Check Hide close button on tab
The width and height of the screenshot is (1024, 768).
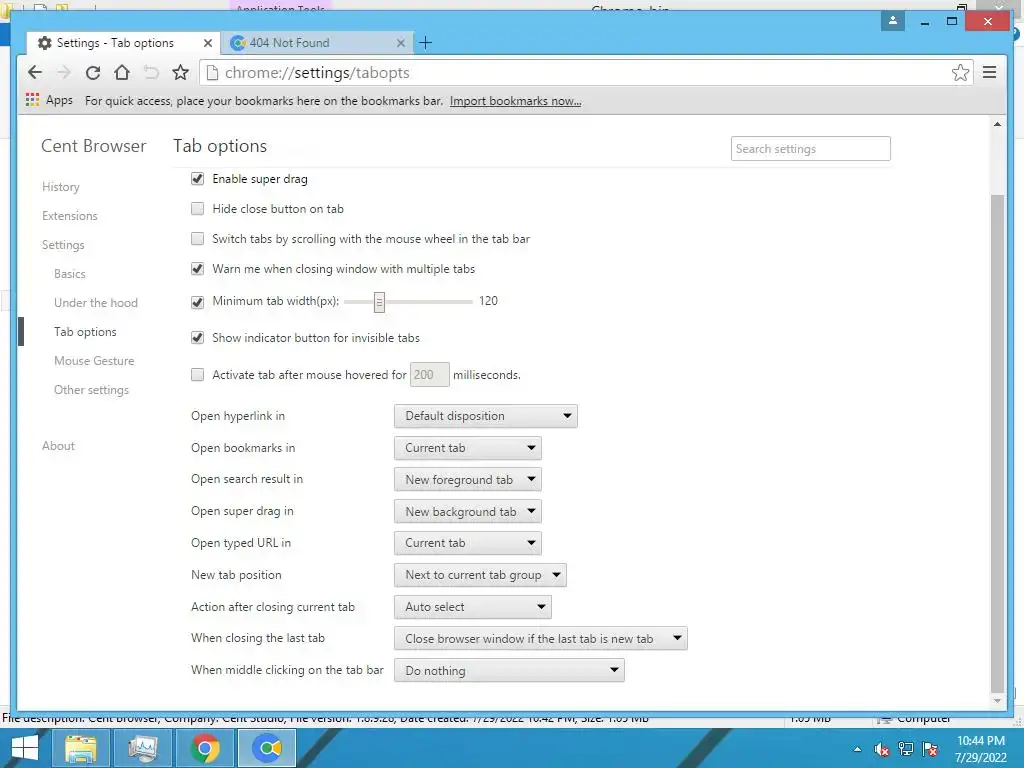pyautogui.click(x=197, y=208)
